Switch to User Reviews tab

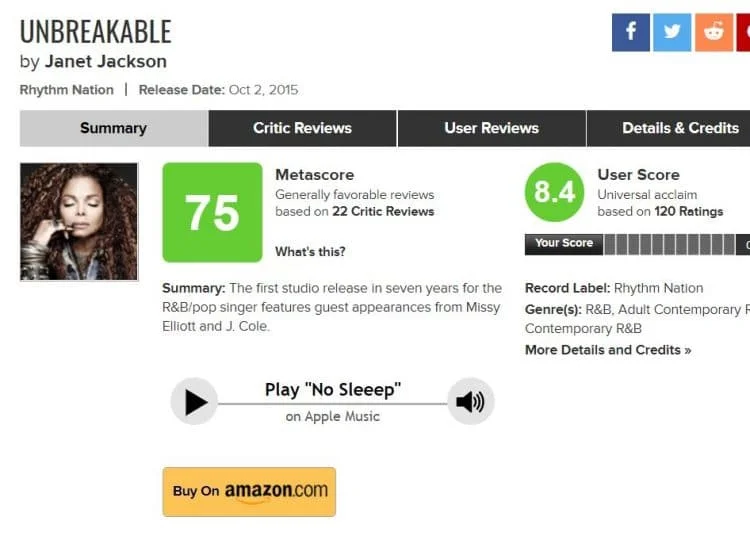491,128
